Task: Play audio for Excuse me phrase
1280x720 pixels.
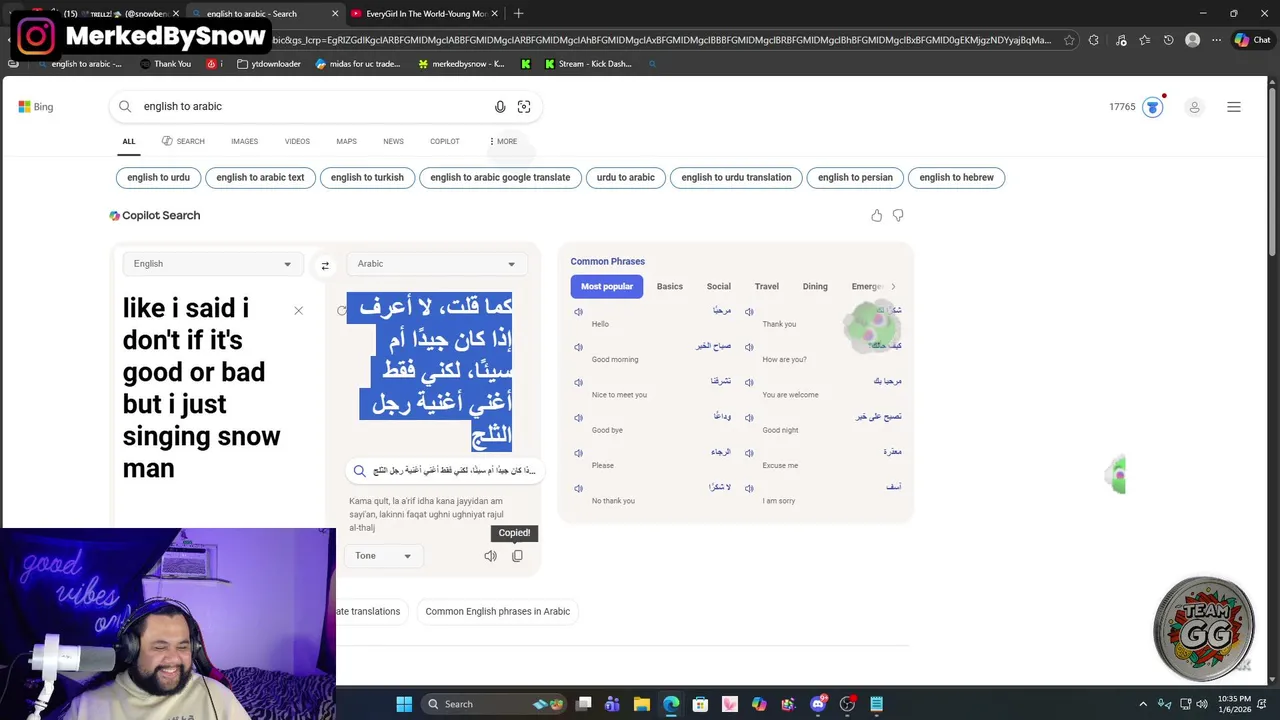Action: click(x=749, y=453)
